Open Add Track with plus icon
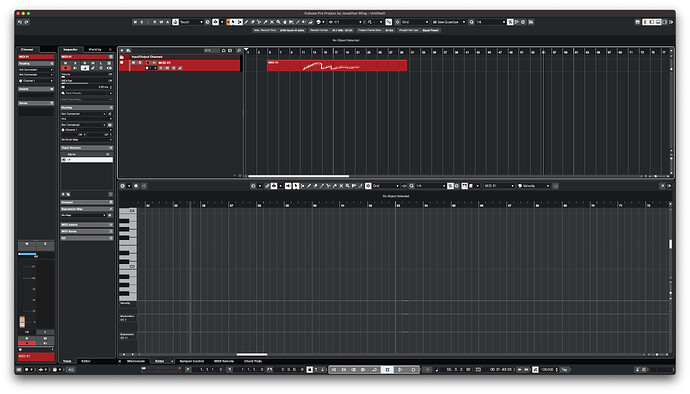 [122, 51]
